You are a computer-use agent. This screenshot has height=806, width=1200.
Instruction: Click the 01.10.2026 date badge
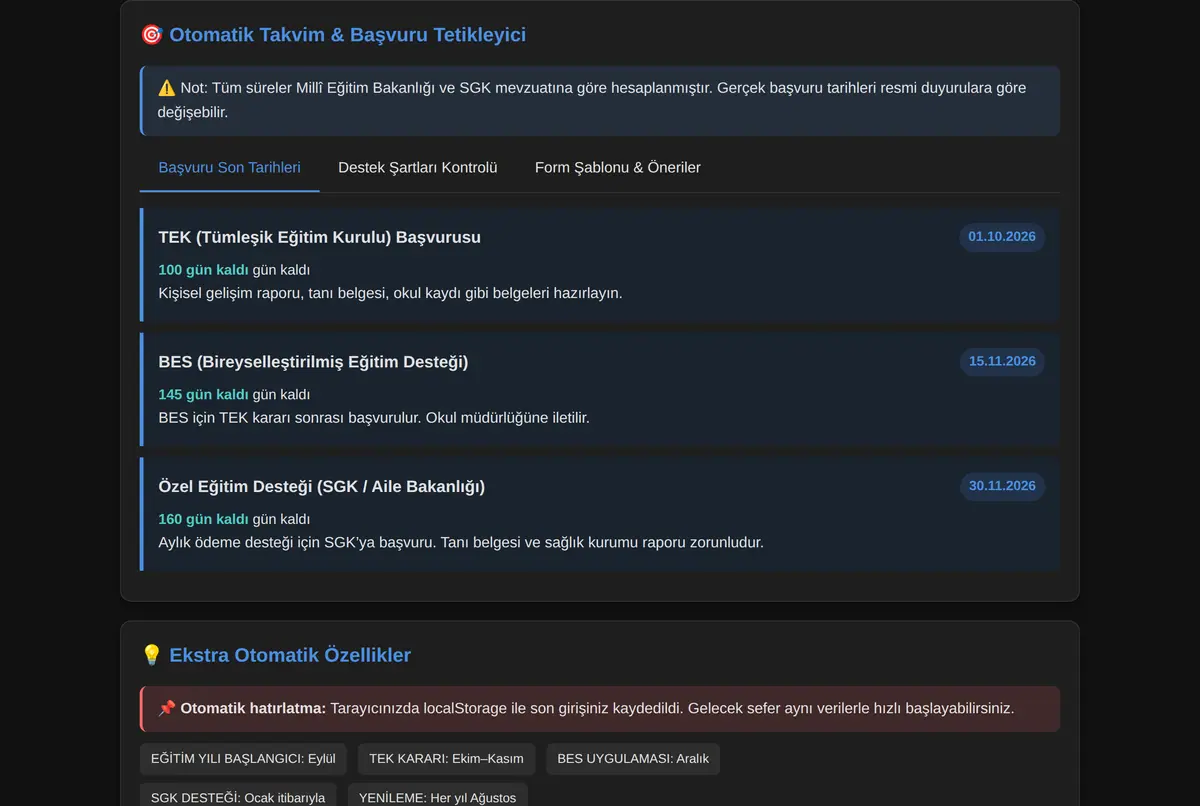click(1002, 237)
